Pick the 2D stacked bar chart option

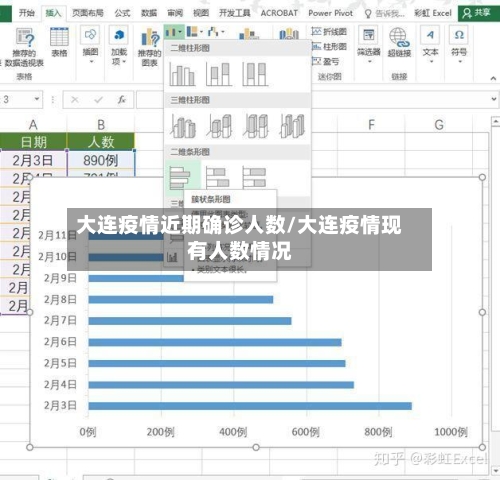[217, 177]
